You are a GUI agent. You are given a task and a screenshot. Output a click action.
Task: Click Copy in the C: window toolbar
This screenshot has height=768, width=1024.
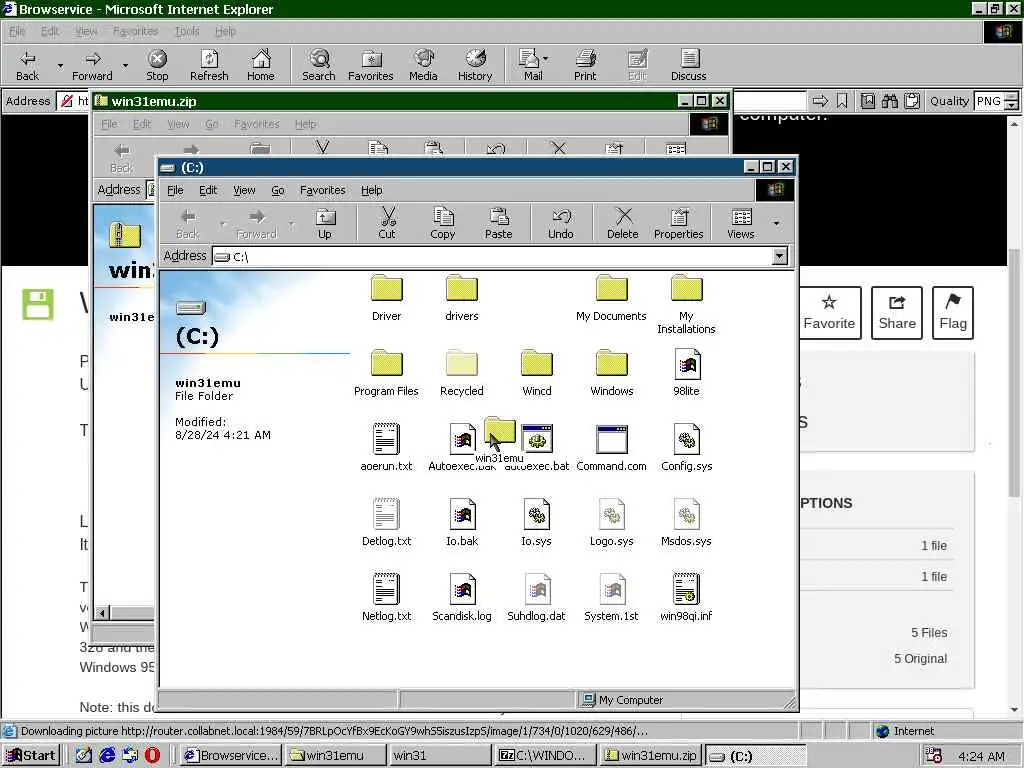coord(443,223)
